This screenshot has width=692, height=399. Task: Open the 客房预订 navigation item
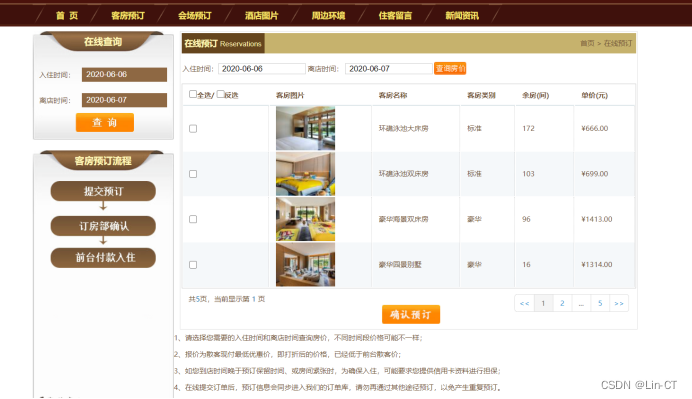128,15
